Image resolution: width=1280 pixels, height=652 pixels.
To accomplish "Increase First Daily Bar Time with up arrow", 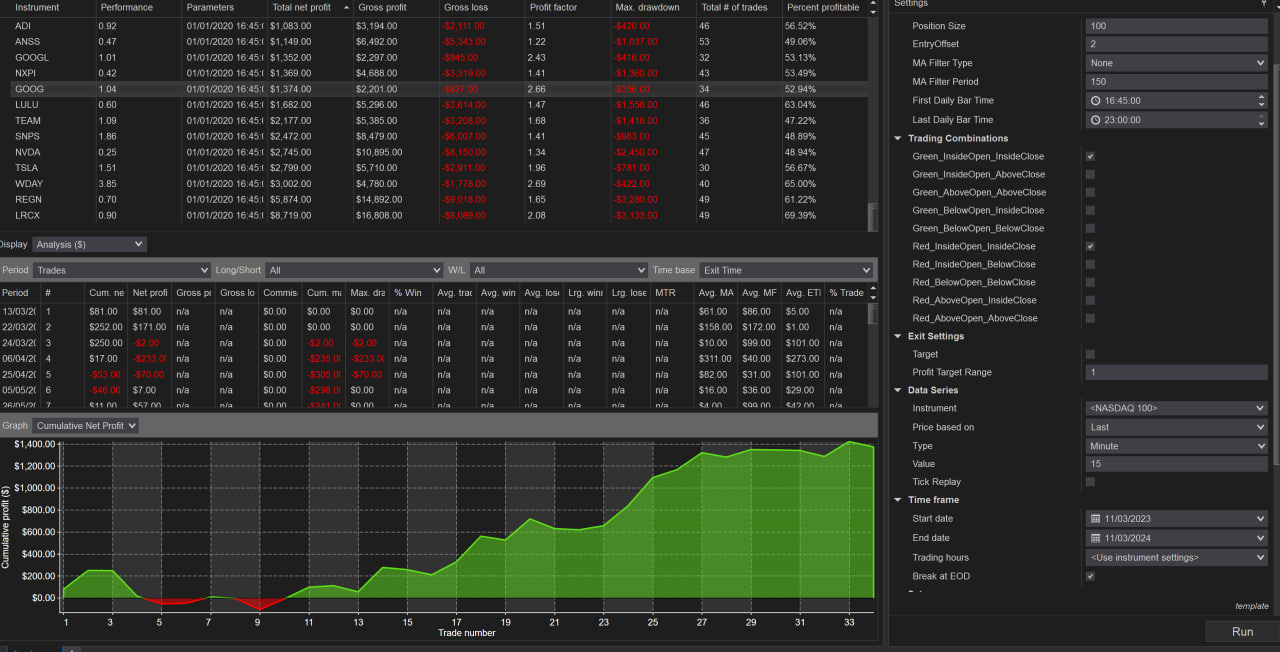I will coord(1261,97).
